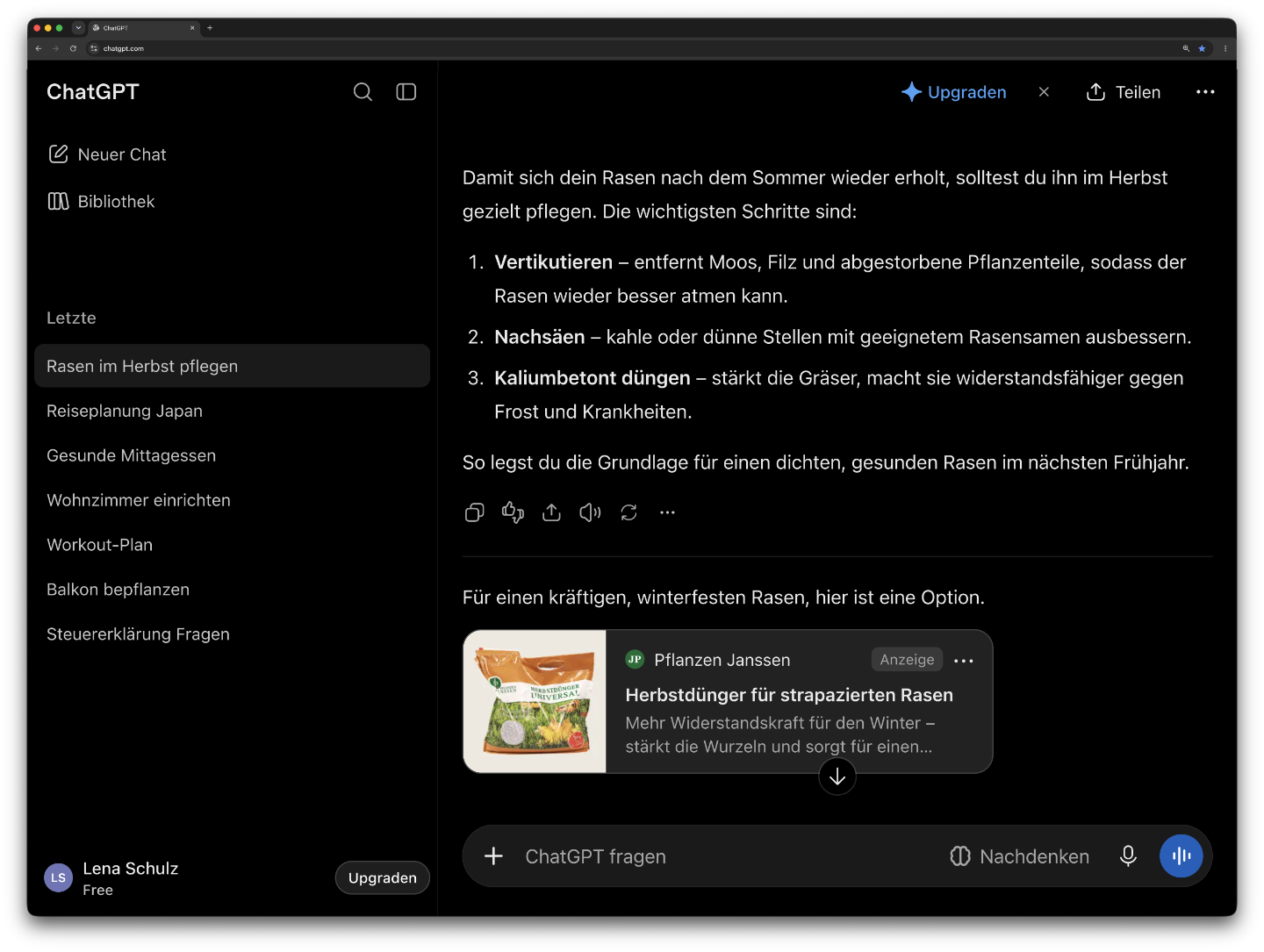Image resolution: width=1264 pixels, height=952 pixels.
Task: Open the Gesunde Mittagessen chat
Action: [232, 455]
